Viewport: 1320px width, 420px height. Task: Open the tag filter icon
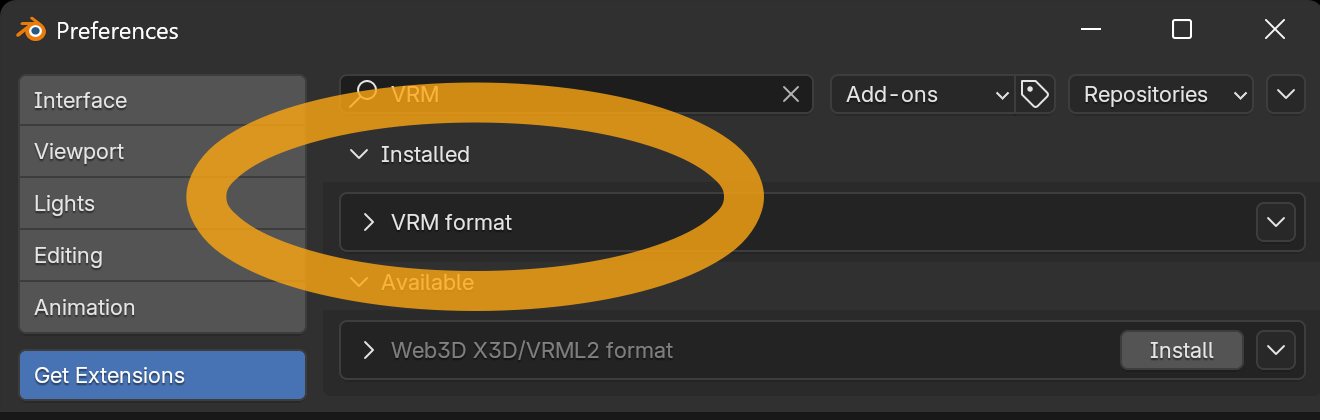pos(1035,94)
